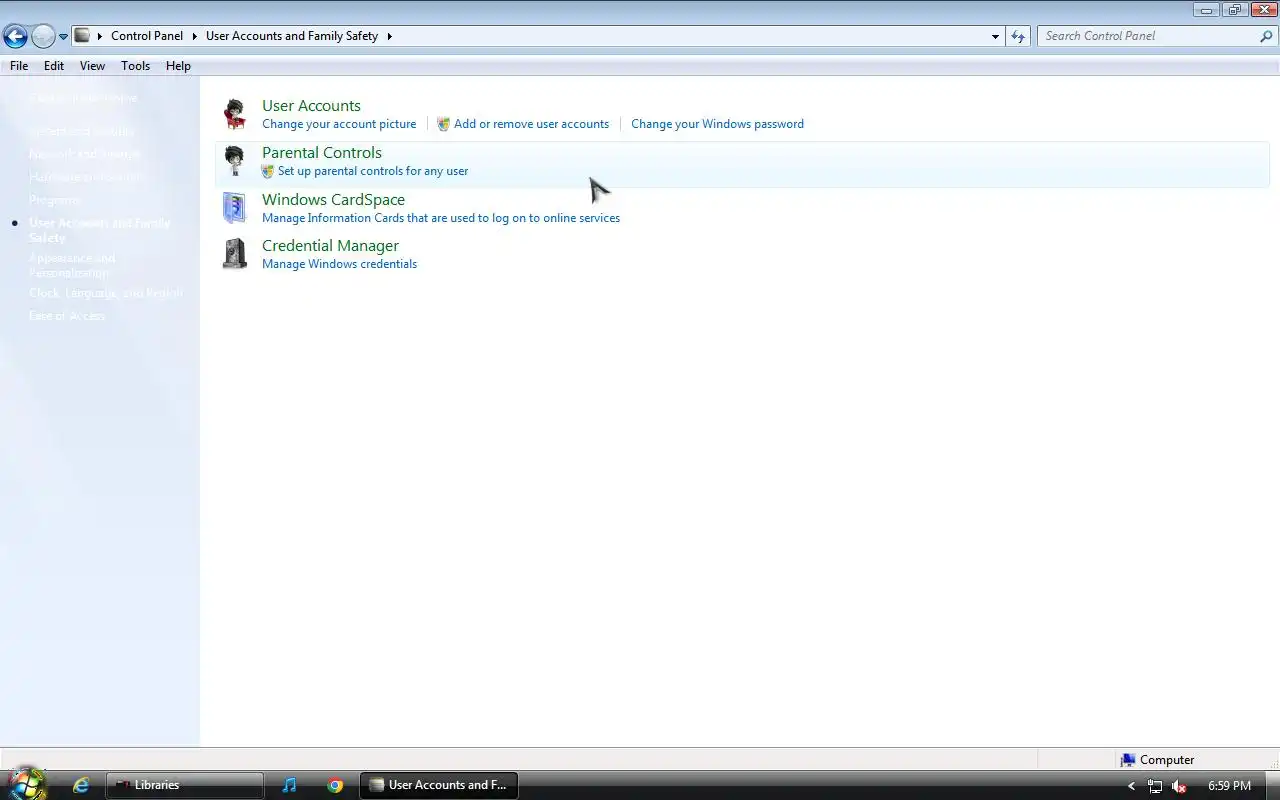Open the Help menu

click(178, 66)
